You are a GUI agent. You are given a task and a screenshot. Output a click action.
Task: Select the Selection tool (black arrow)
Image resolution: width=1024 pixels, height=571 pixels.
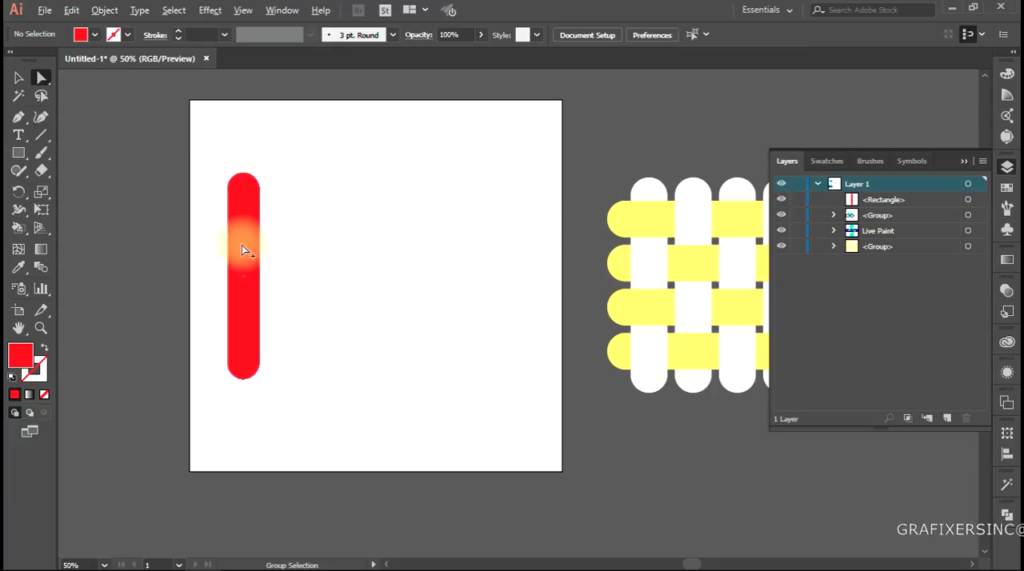click(x=18, y=78)
